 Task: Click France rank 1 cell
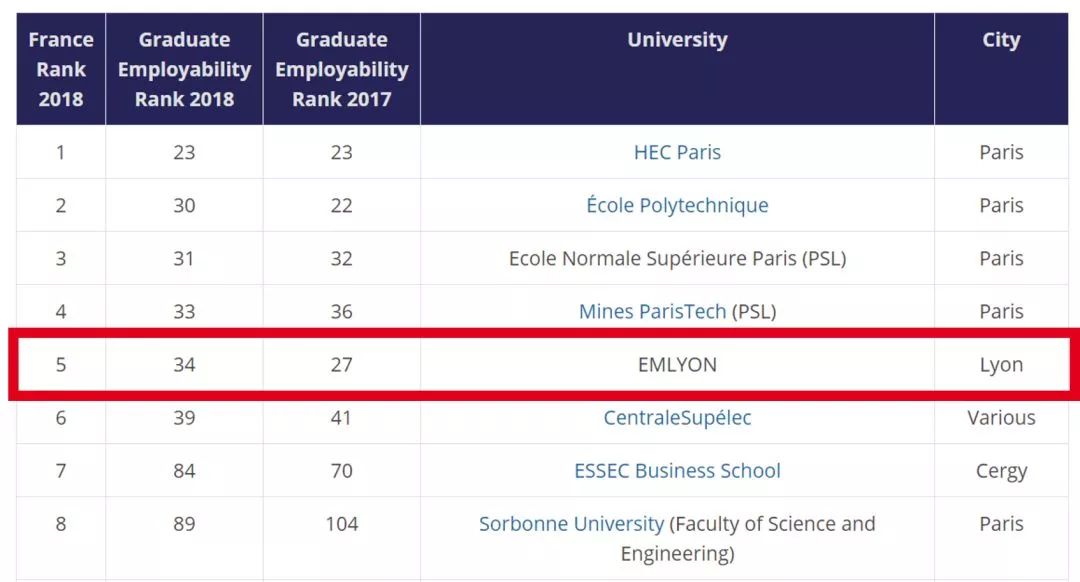pos(61,152)
